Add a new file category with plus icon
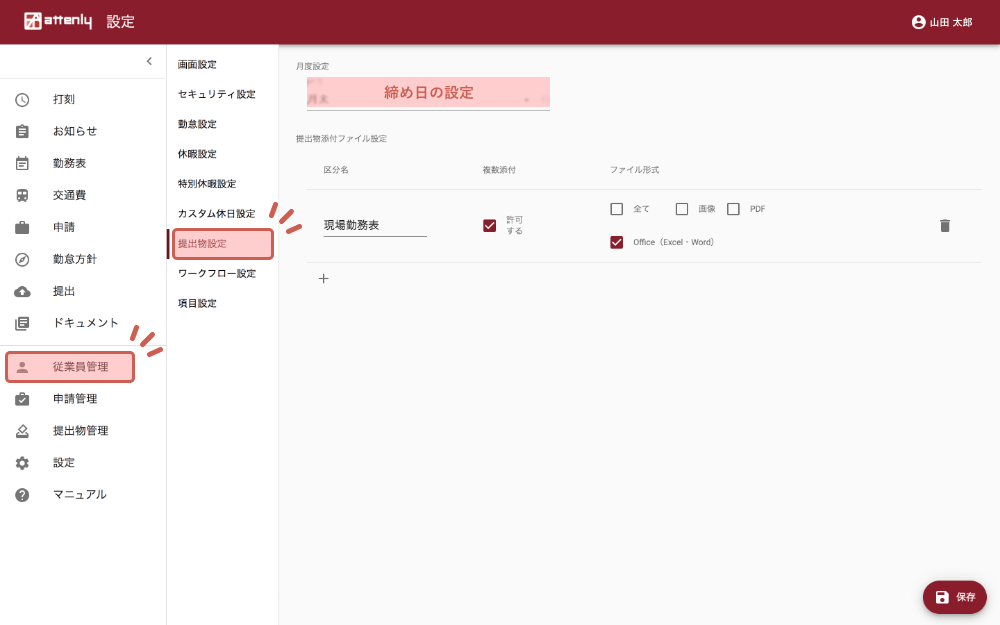This screenshot has height=625, width=1000. [323, 279]
